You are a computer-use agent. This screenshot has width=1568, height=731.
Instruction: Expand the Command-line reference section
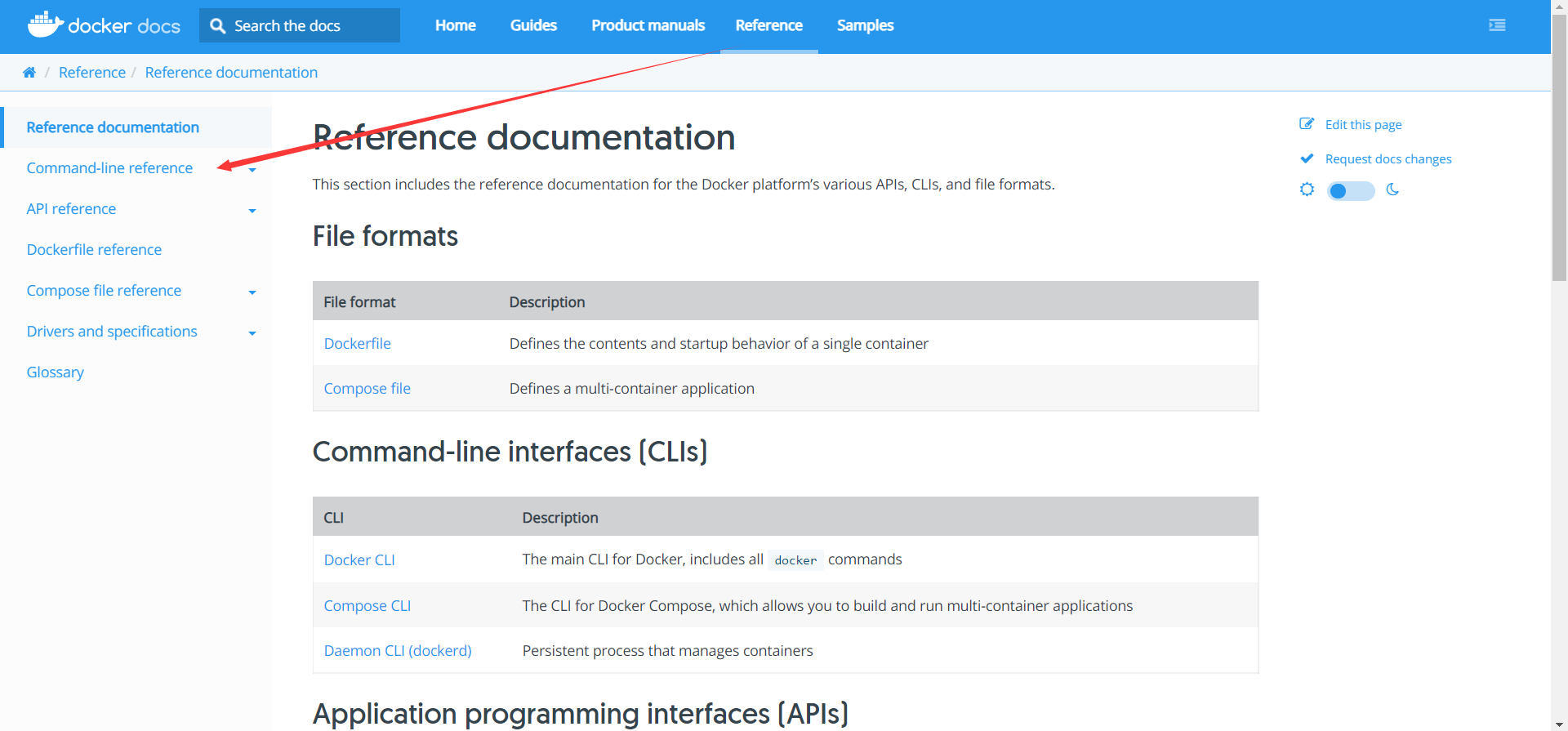tap(252, 170)
